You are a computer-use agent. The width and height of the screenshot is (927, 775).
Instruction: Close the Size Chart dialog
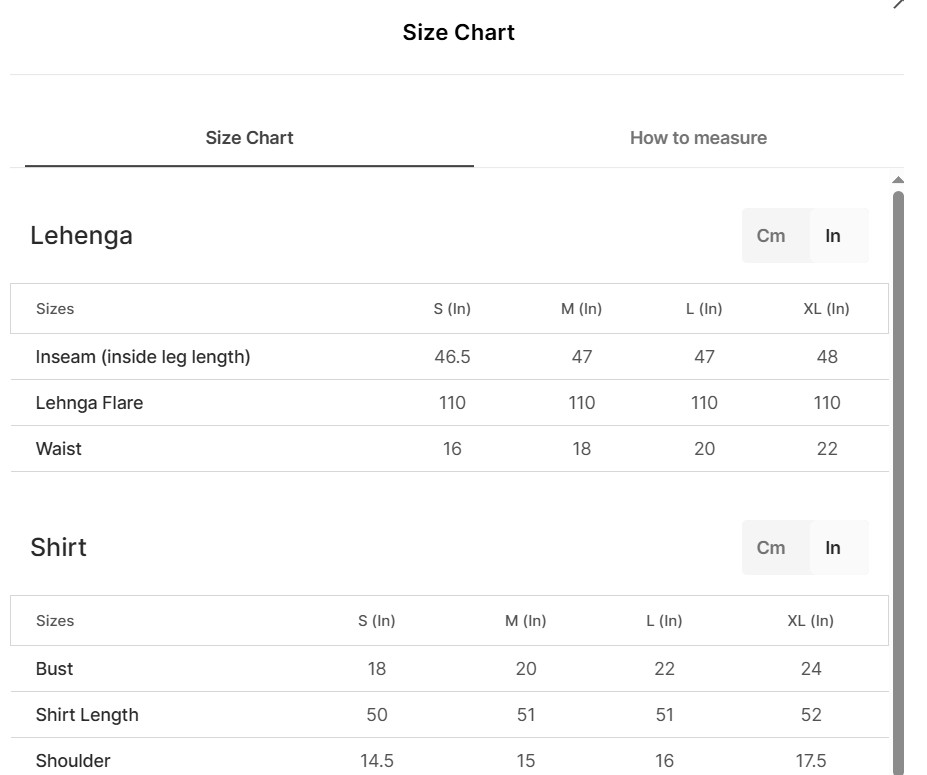[x=899, y=4]
